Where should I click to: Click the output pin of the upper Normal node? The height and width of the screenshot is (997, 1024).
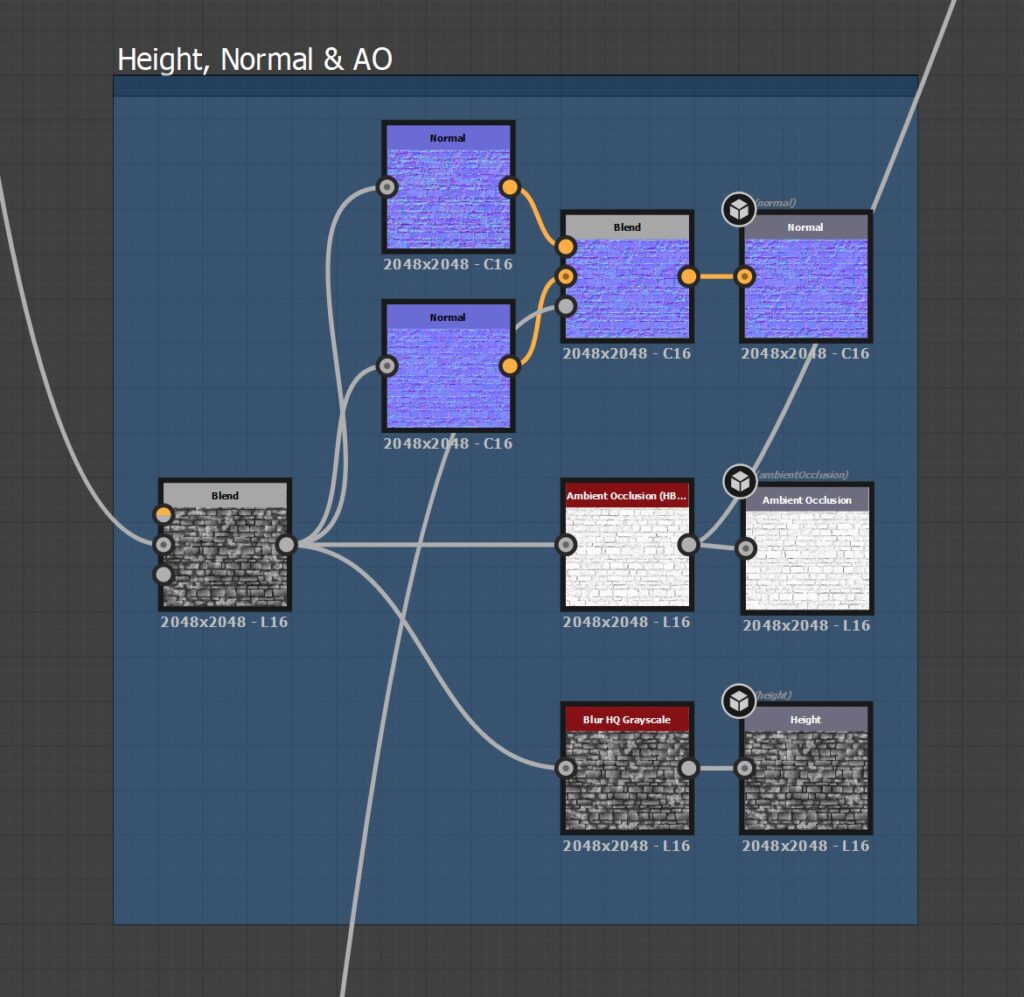coord(511,187)
